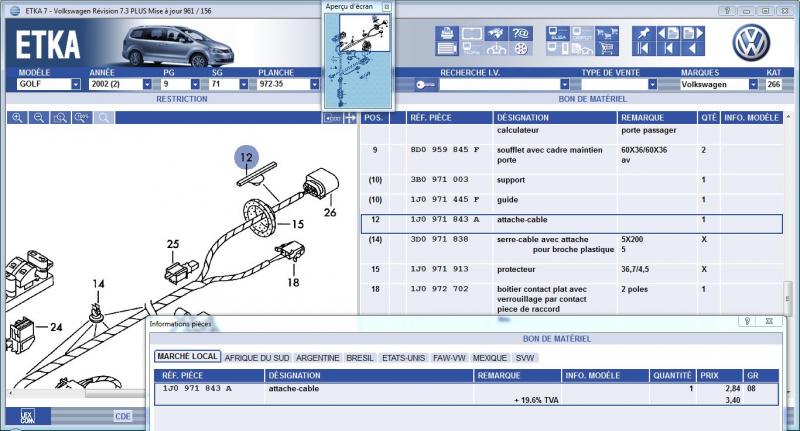The width and height of the screenshot is (800, 431).
Task: Select the SVW tab
Action: tap(524, 358)
